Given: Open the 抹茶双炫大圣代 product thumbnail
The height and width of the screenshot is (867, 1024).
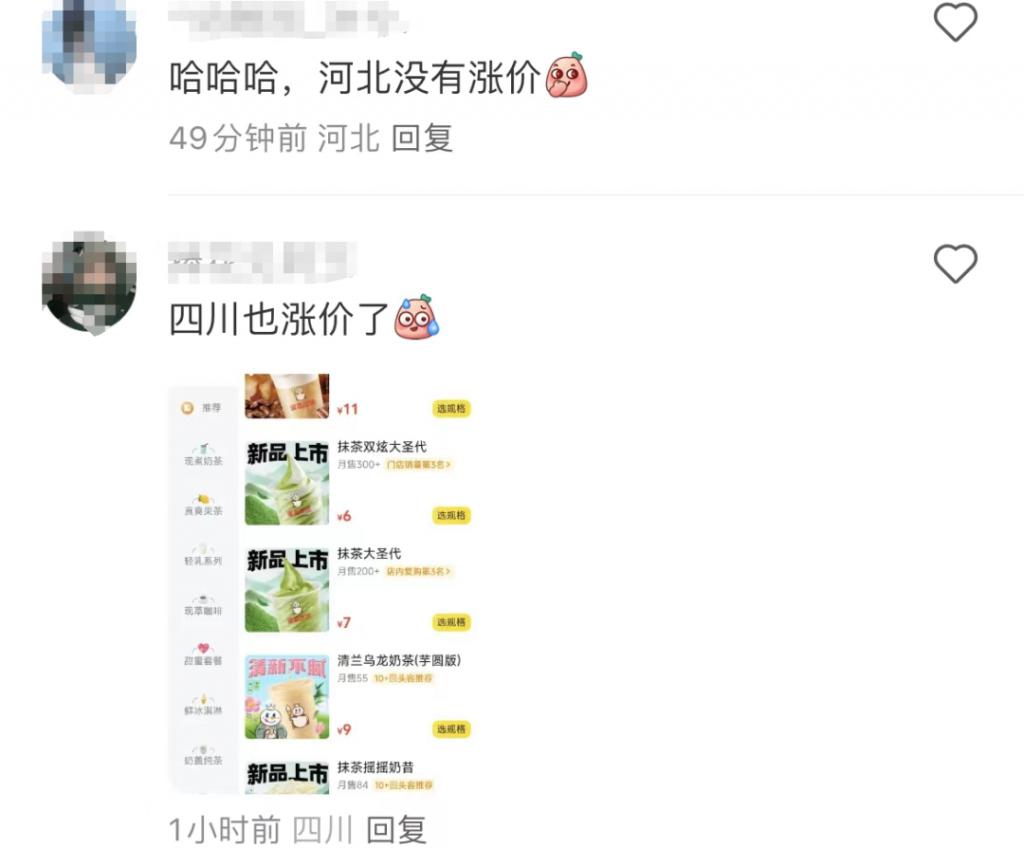Looking at the screenshot, I should click(287, 483).
